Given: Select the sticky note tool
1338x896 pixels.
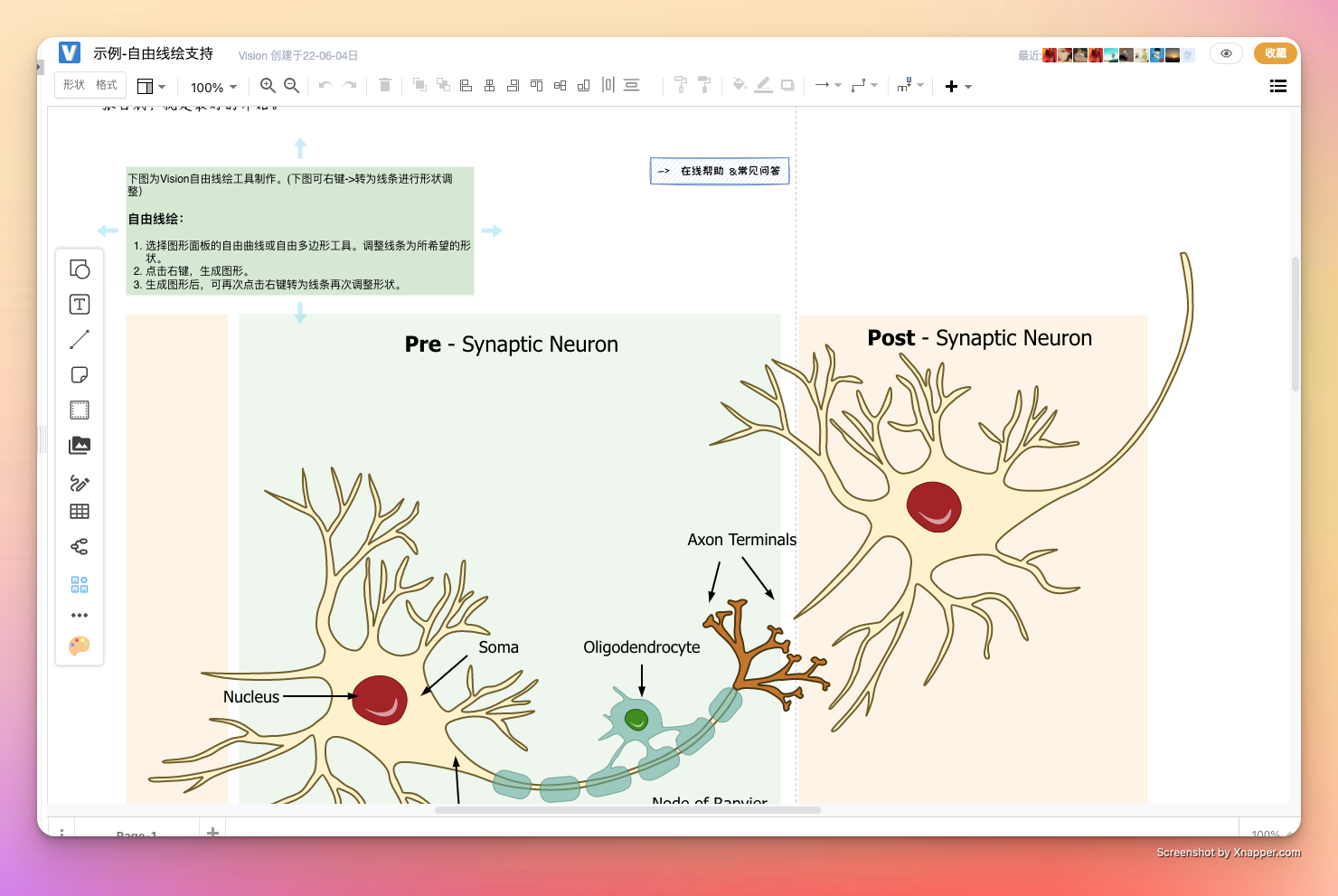Looking at the screenshot, I should tap(80, 374).
